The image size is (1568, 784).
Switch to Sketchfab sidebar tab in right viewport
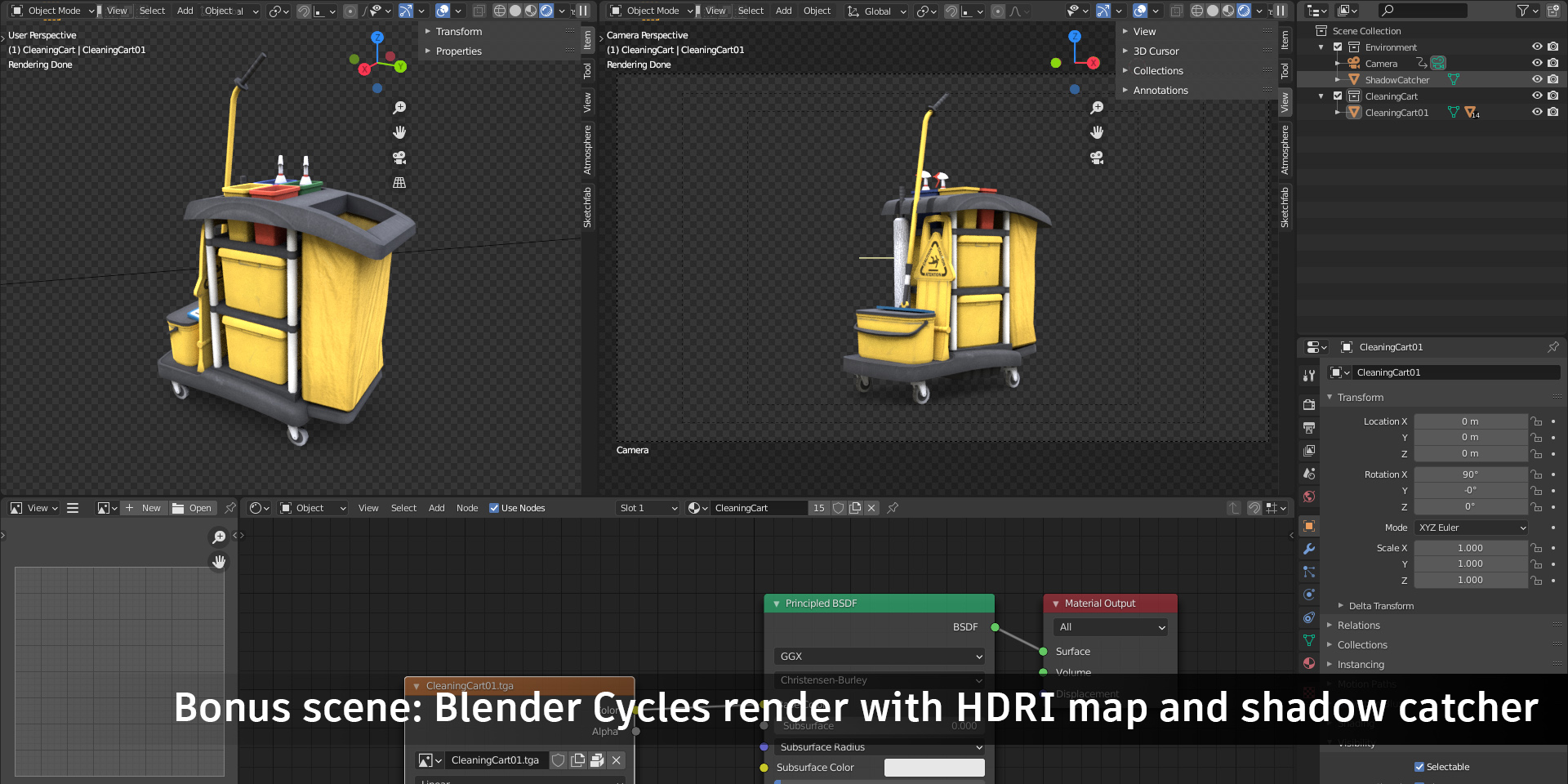click(1285, 207)
